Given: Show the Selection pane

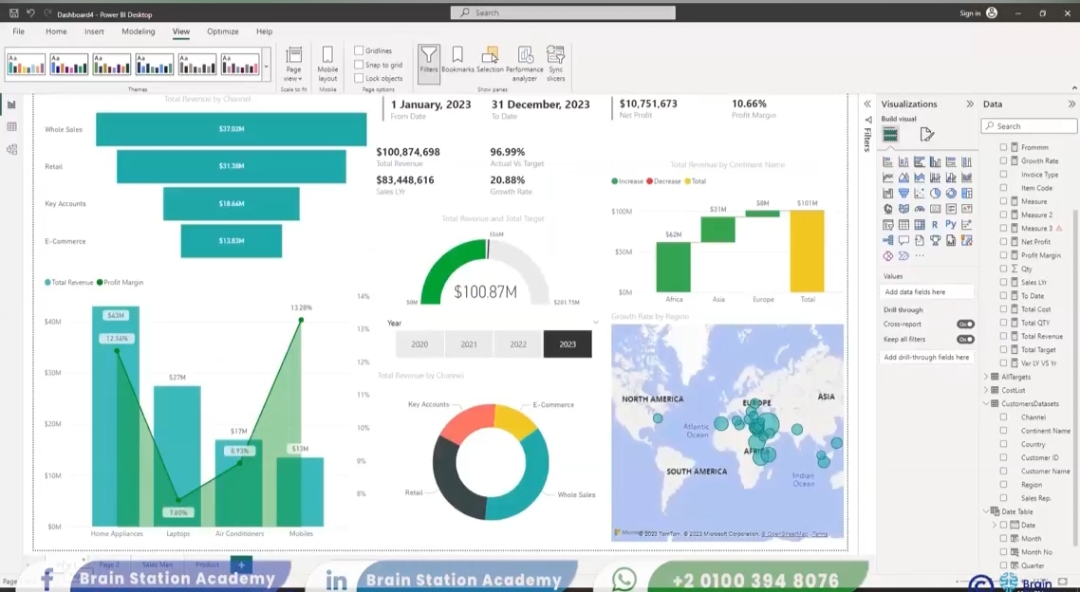Looking at the screenshot, I should coord(490,62).
